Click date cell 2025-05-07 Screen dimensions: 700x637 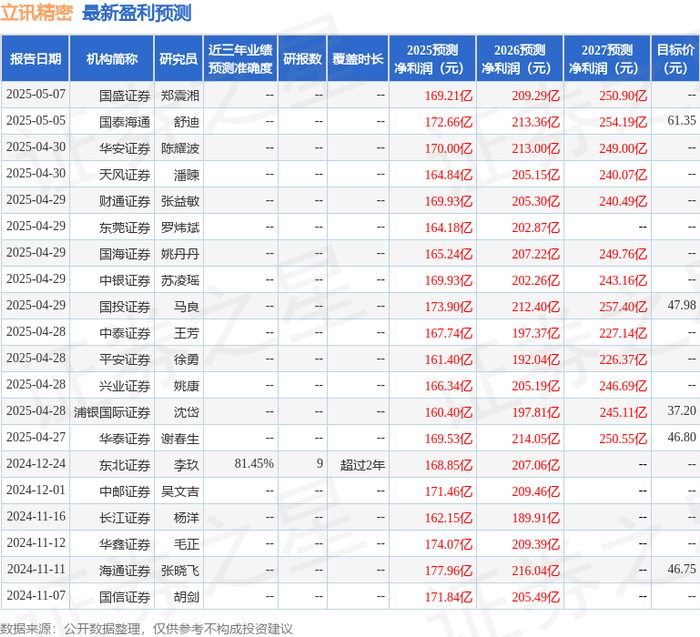[36, 94]
